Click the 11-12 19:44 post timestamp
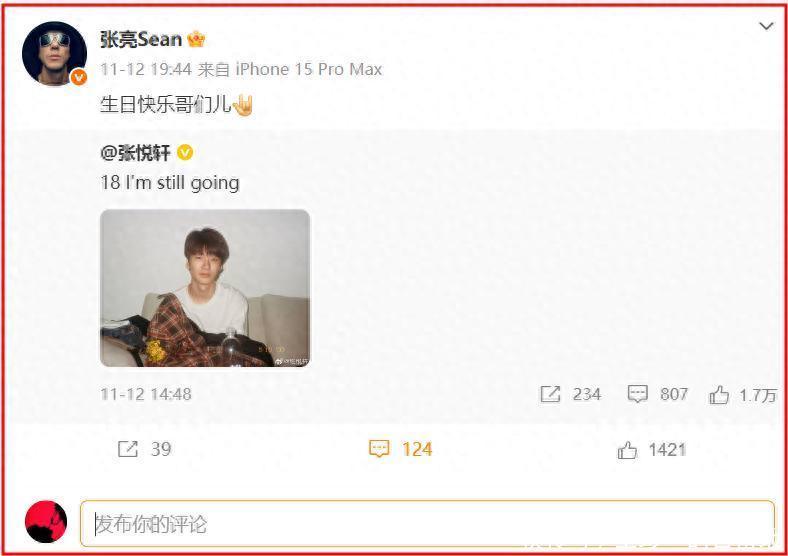 (x=146, y=69)
